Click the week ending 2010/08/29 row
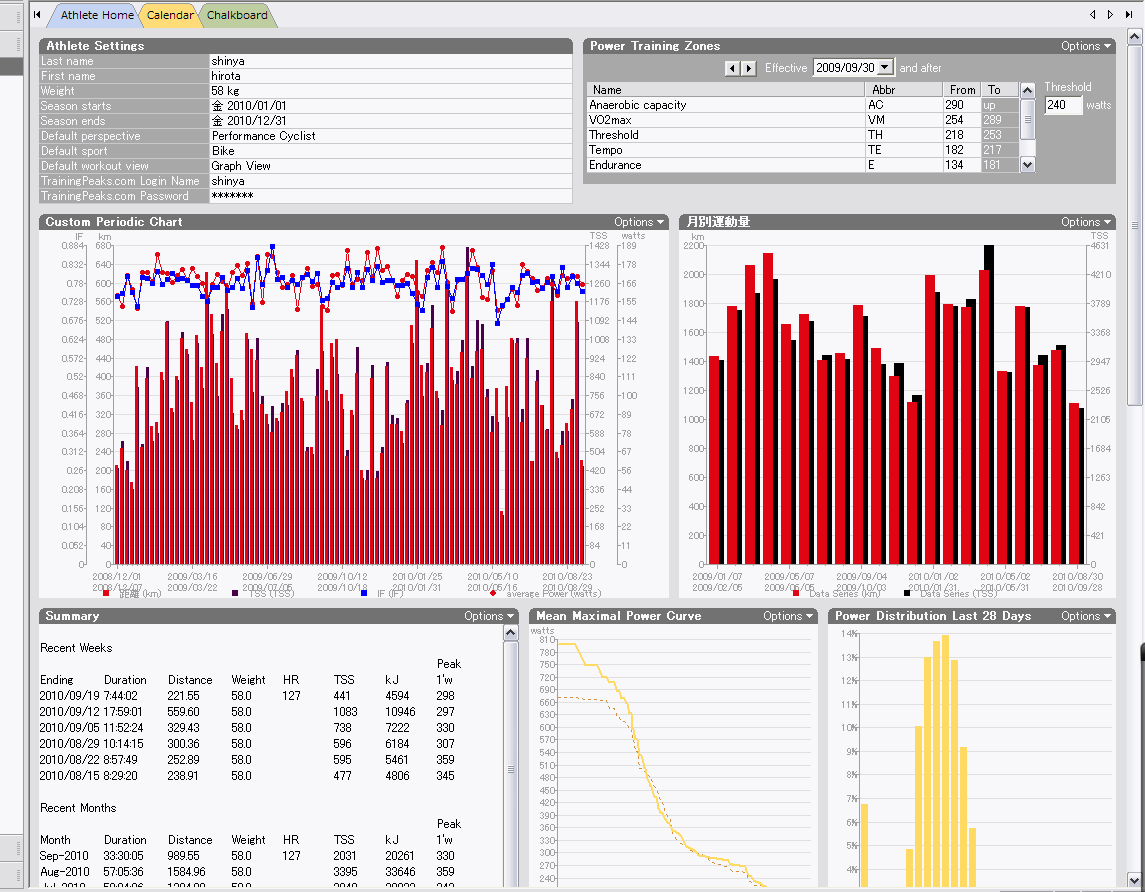 248,745
